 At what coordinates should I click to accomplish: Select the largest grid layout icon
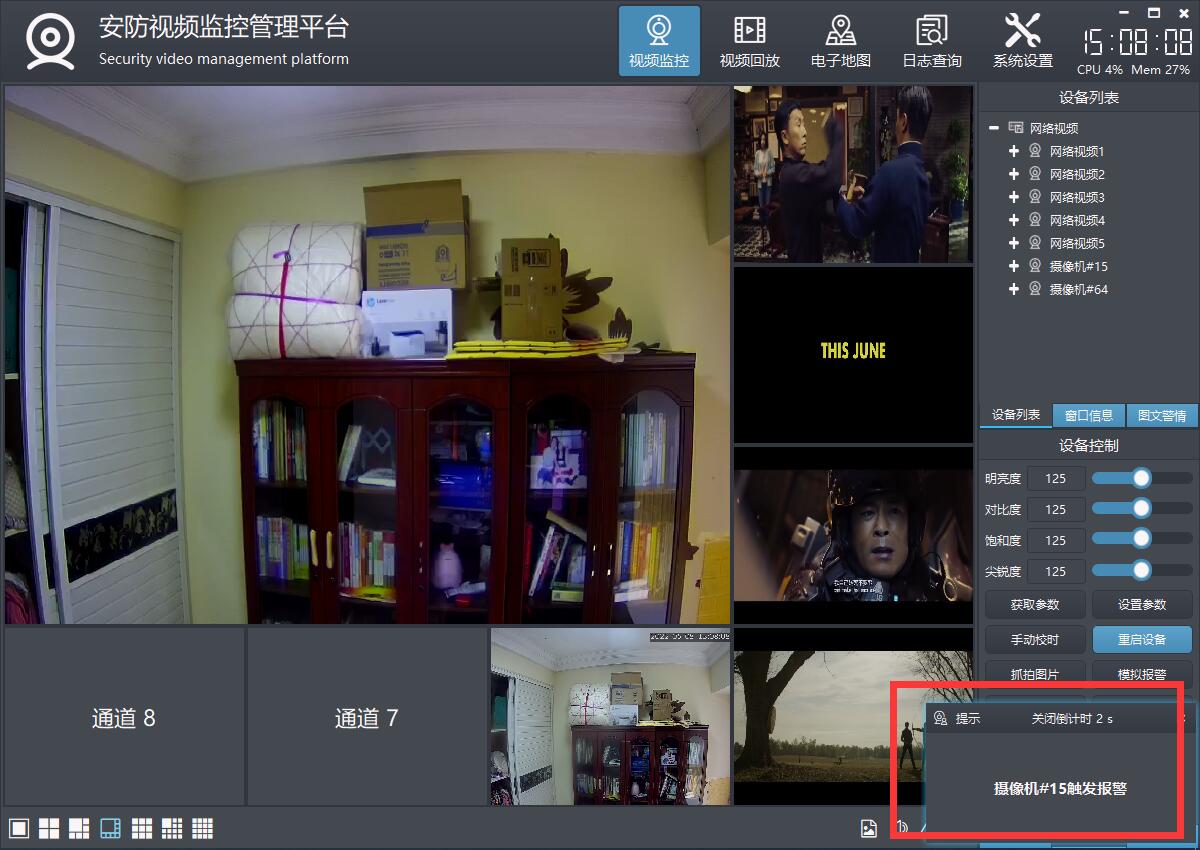click(x=203, y=828)
